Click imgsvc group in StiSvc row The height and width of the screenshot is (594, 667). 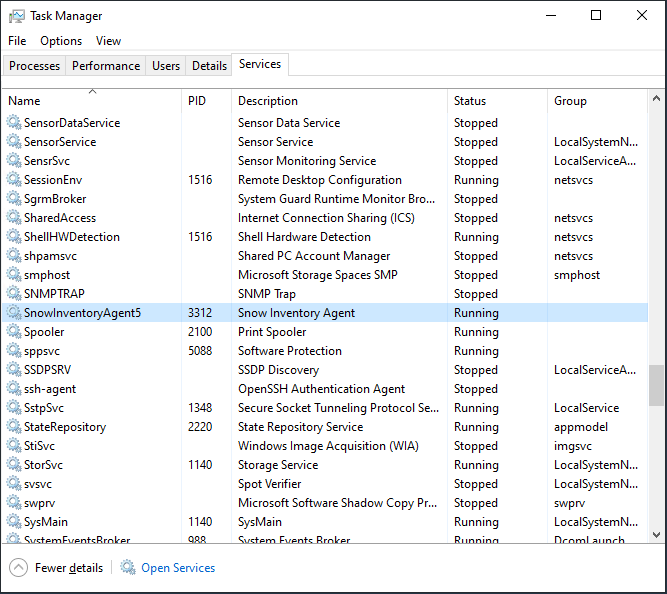[x=573, y=446]
